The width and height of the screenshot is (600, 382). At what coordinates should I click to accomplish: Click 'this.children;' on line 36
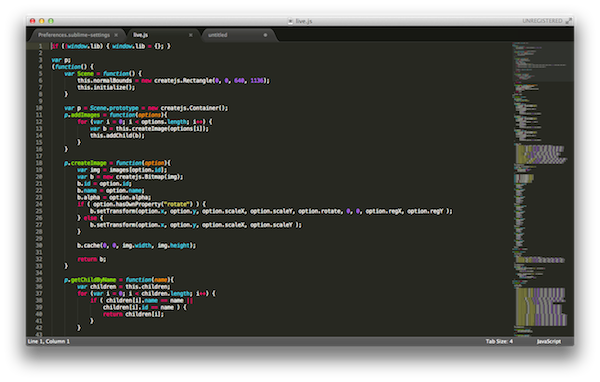click(148, 287)
